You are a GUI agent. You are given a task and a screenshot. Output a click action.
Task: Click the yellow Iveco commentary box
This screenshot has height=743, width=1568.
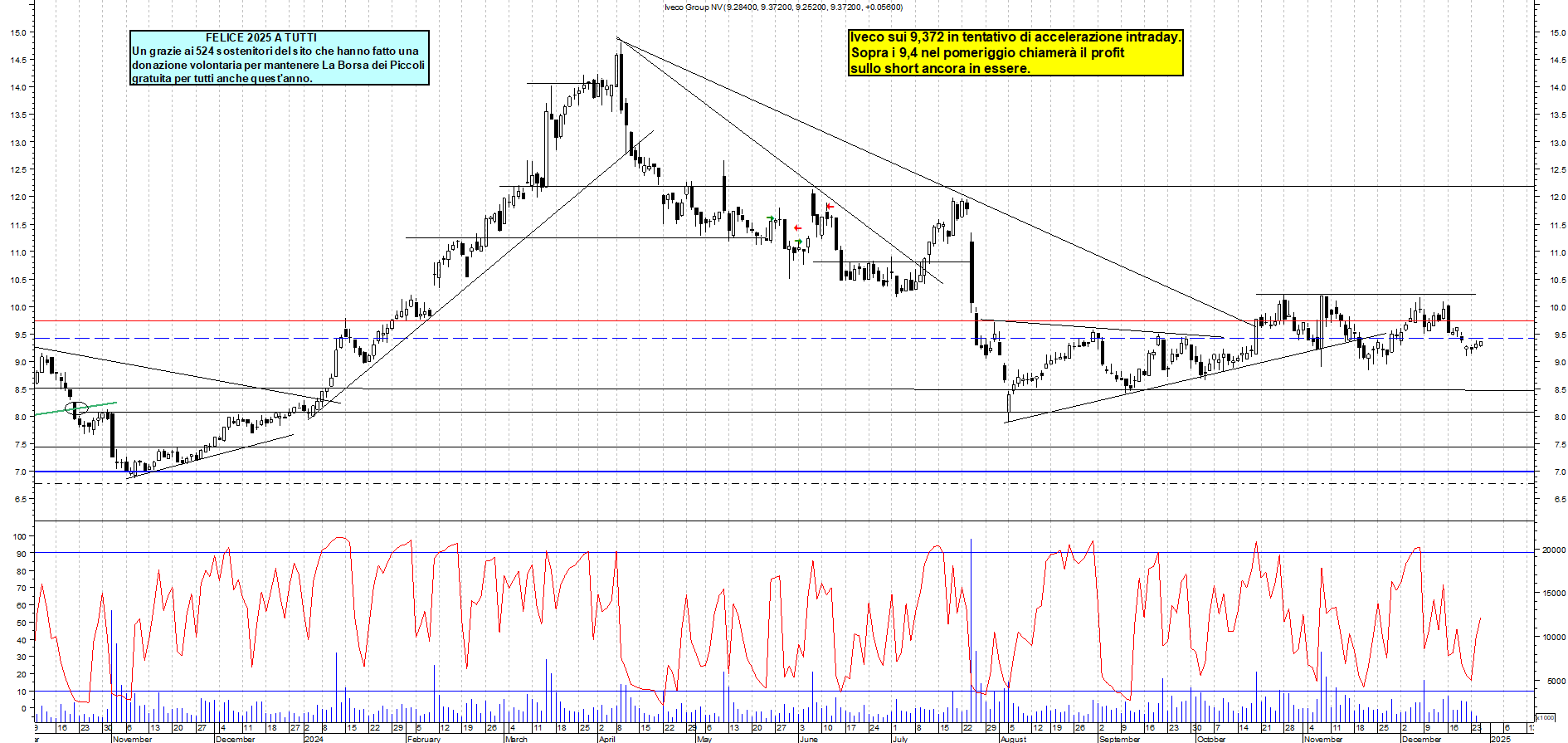tap(1015, 52)
